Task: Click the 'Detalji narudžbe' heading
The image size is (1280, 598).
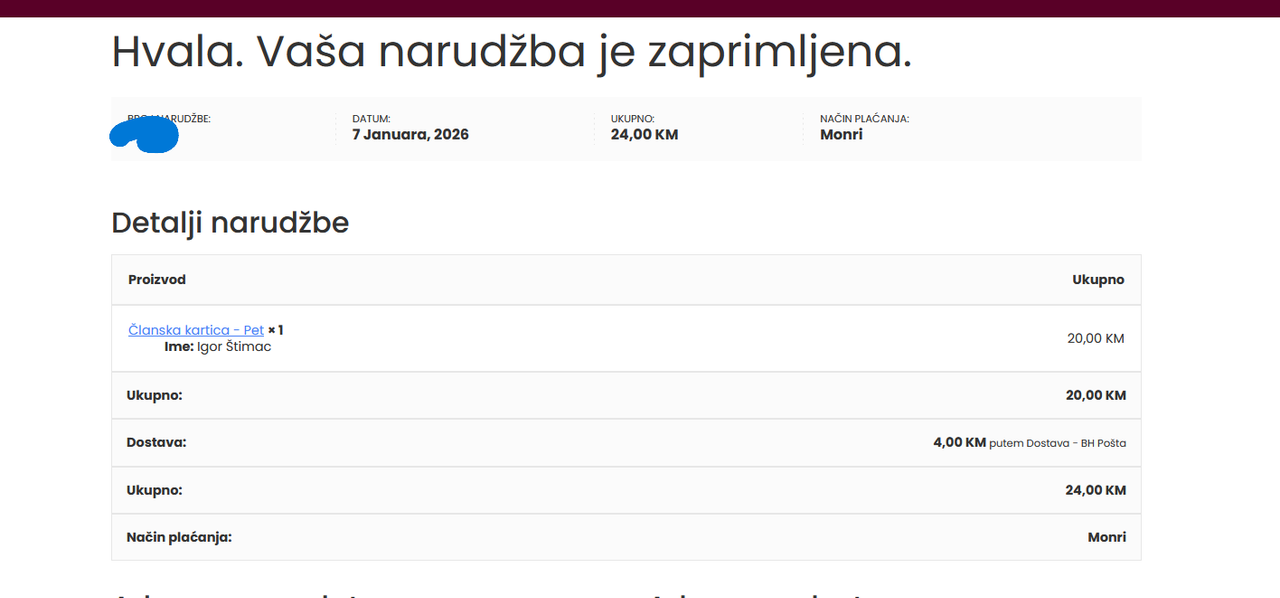Action: [230, 222]
